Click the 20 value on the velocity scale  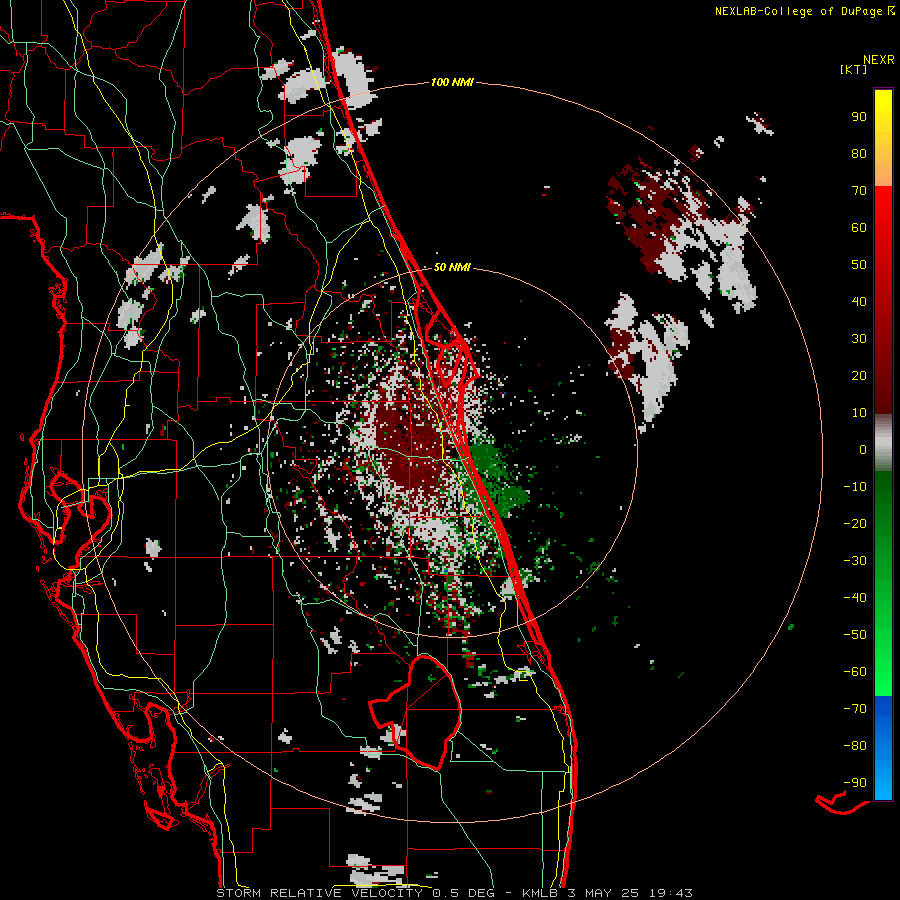859,375
